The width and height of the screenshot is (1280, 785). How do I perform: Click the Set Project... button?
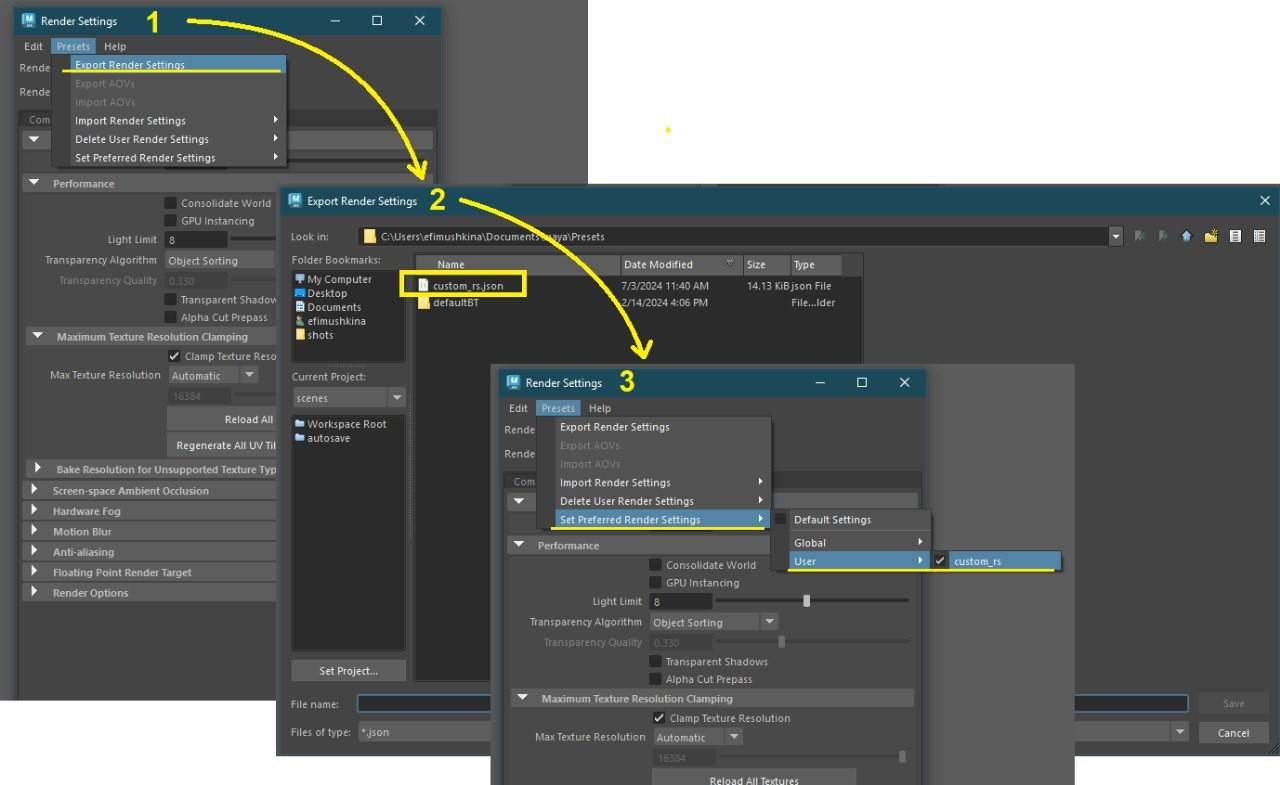point(348,670)
